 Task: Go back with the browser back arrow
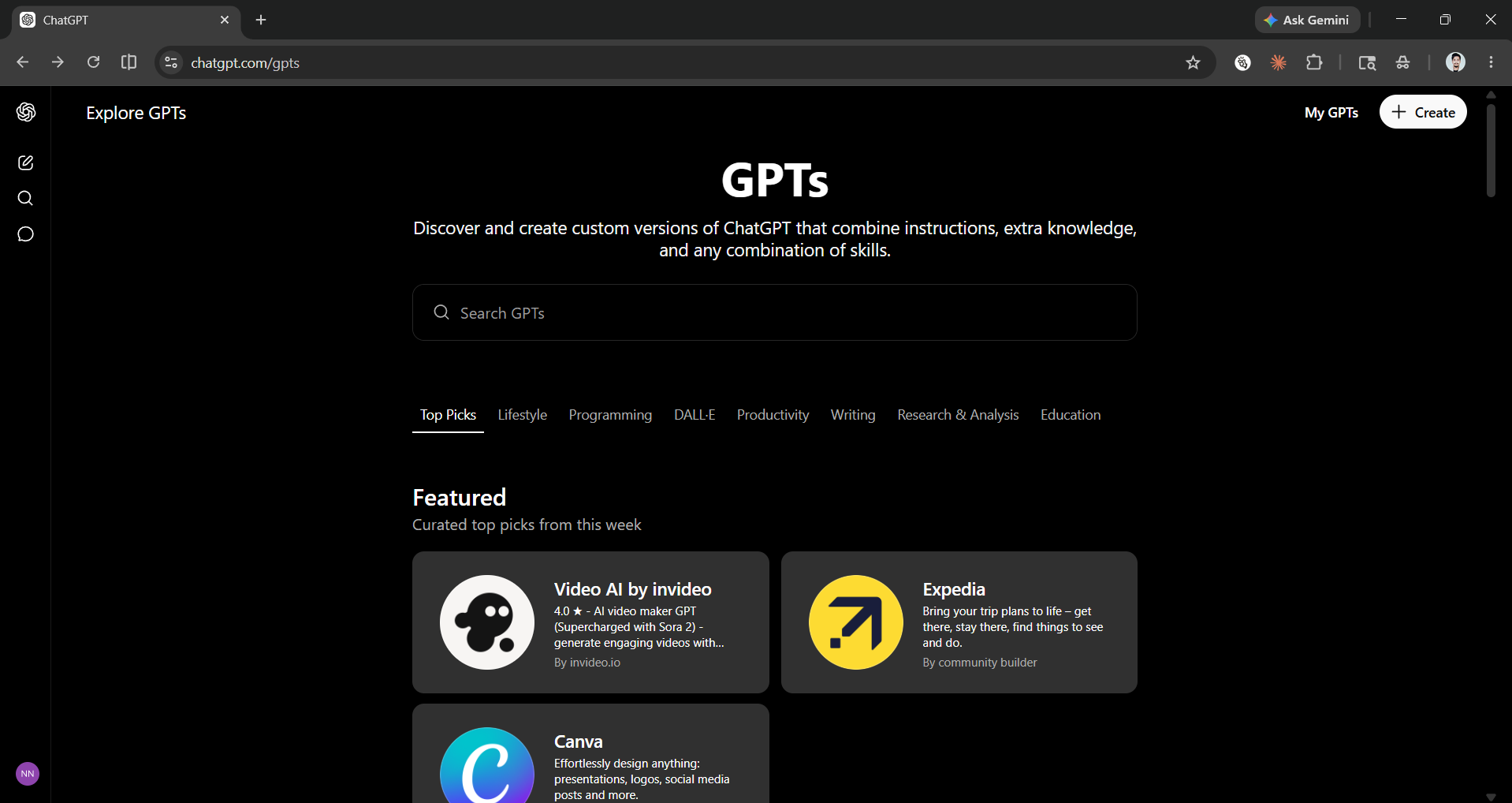click(x=23, y=62)
